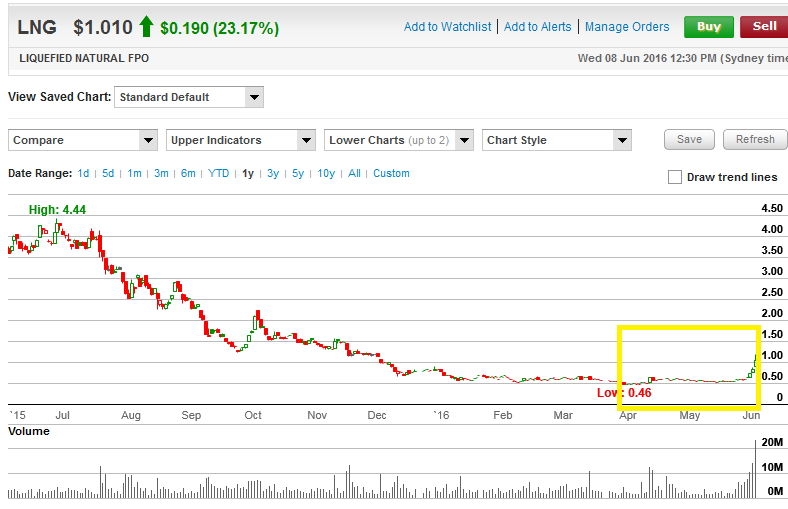Open the Lower Charts dropdown
Screen dimensions: 788x509
click(399, 140)
